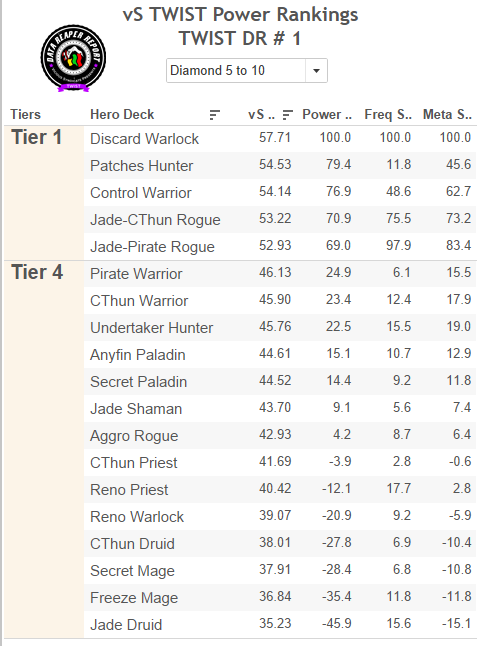Select the Diamond 5 to 10 combo box
497x646 pixels.
tap(247, 70)
